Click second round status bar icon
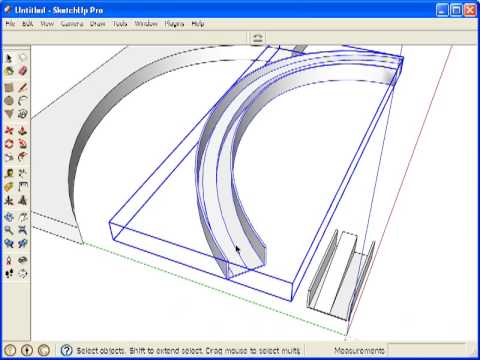Viewport: 480px width, 360px height. pos(27,350)
